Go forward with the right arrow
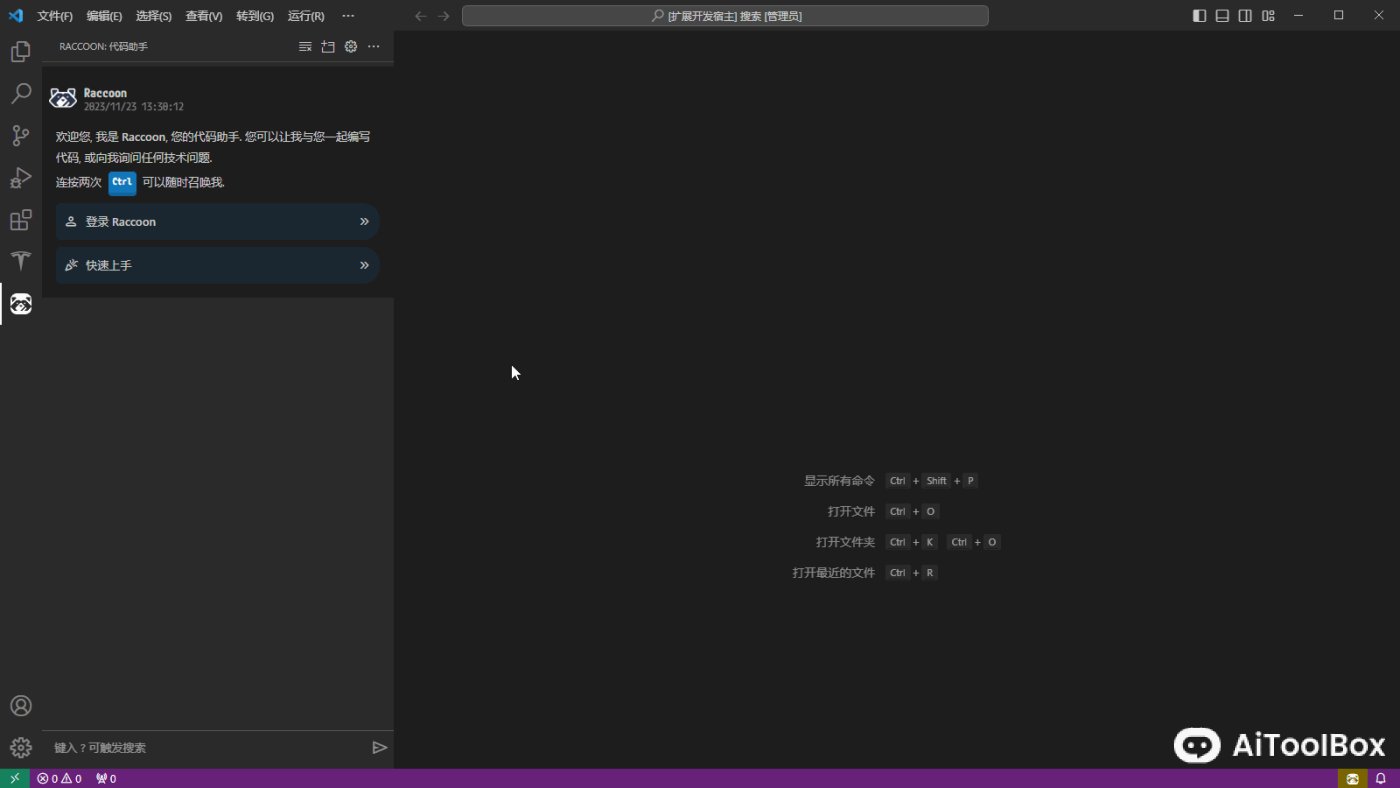Viewport: 1400px width, 788px height. [x=444, y=16]
